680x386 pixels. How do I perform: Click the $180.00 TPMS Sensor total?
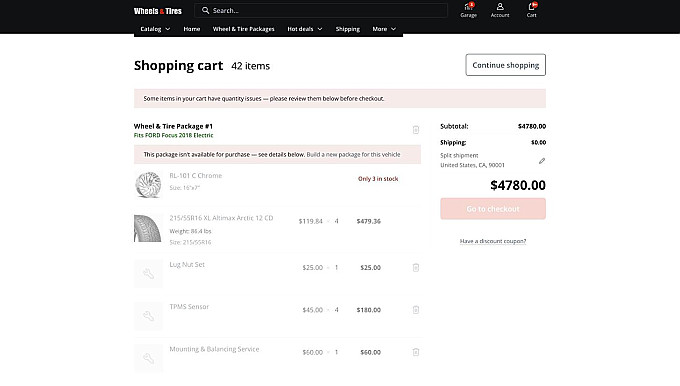tap(369, 310)
